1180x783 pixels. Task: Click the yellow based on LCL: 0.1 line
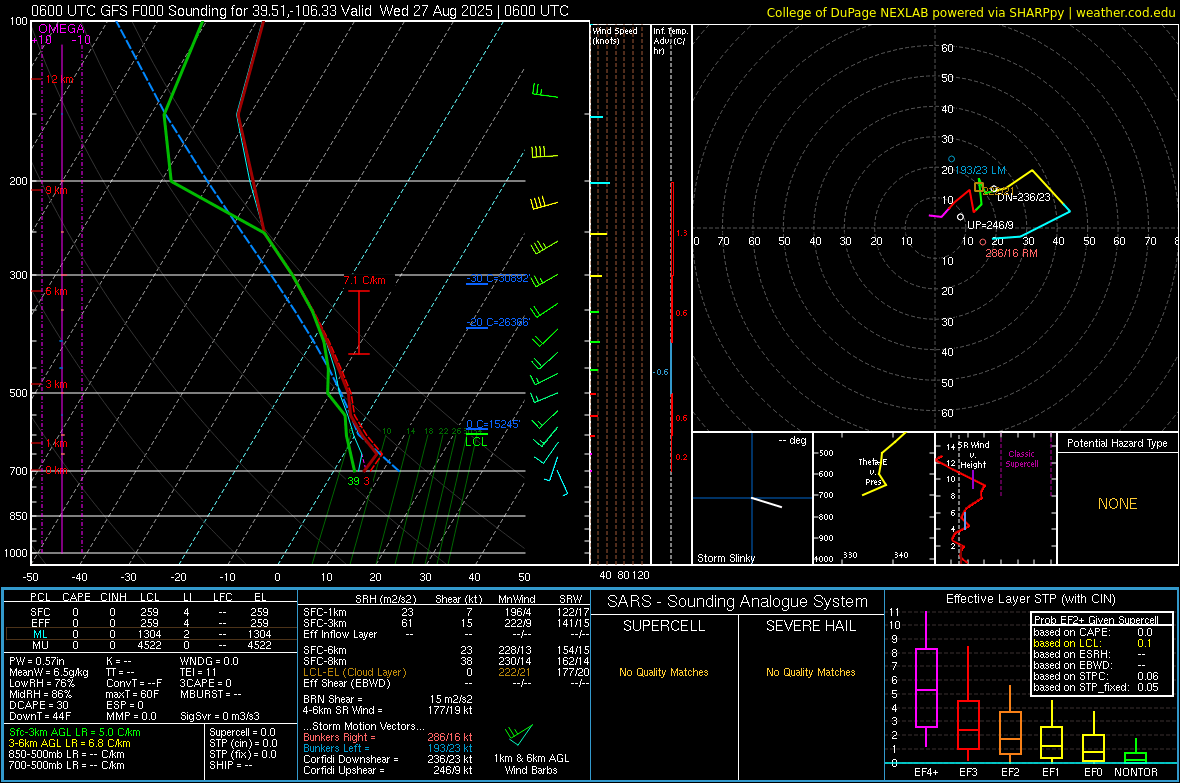1093,643
